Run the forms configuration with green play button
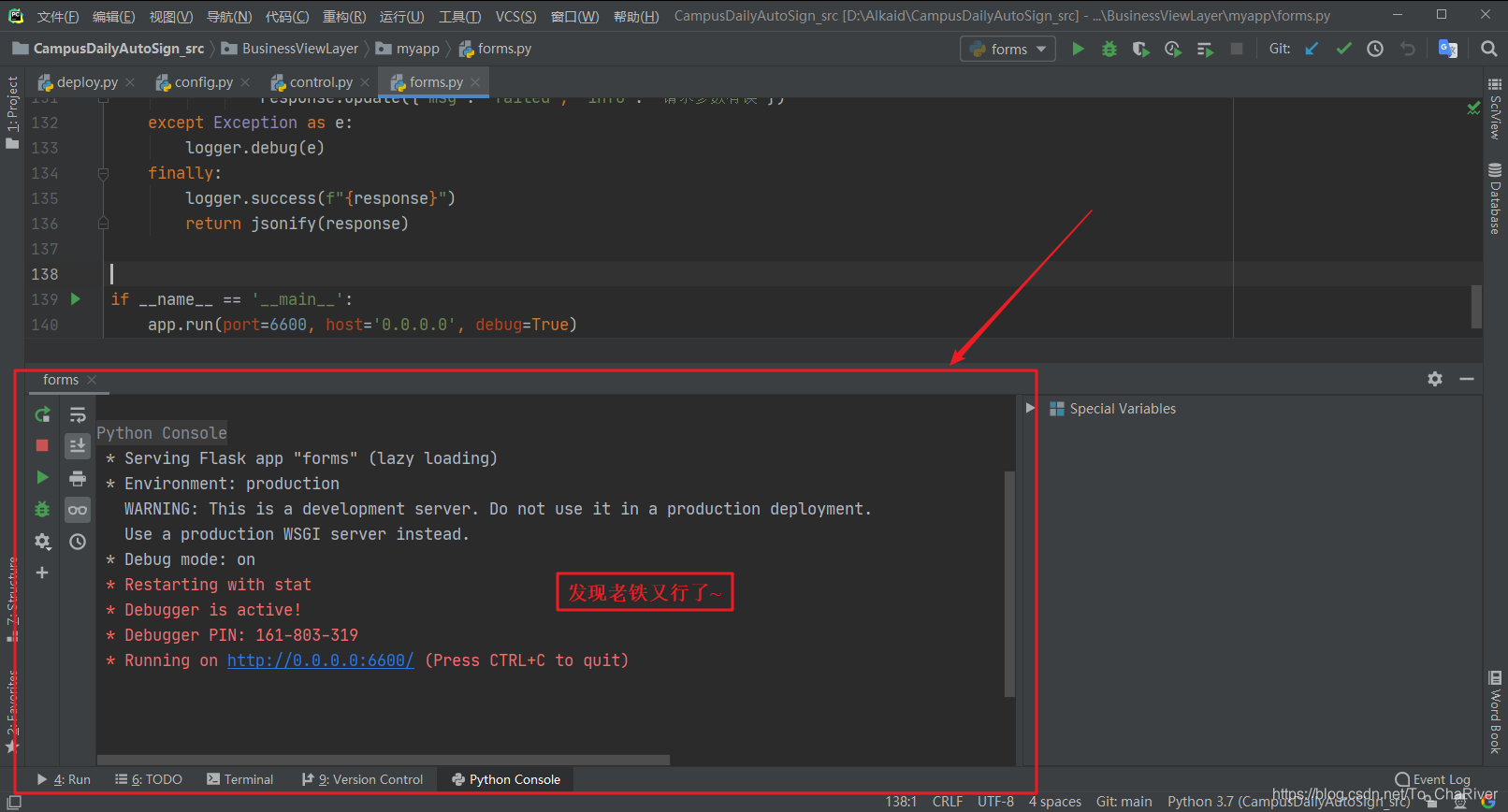The image size is (1508, 812). [1078, 49]
